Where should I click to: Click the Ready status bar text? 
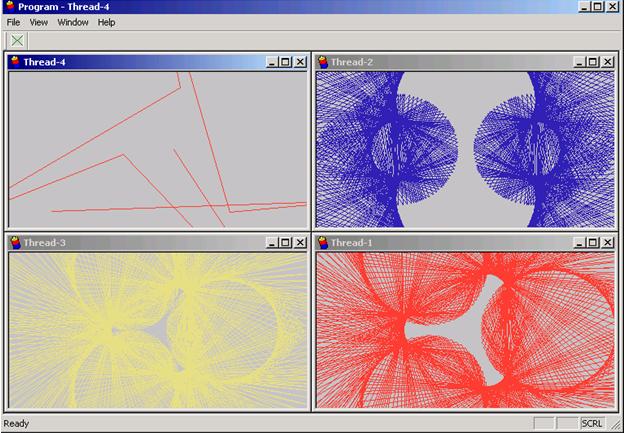click(x=16, y=423)
